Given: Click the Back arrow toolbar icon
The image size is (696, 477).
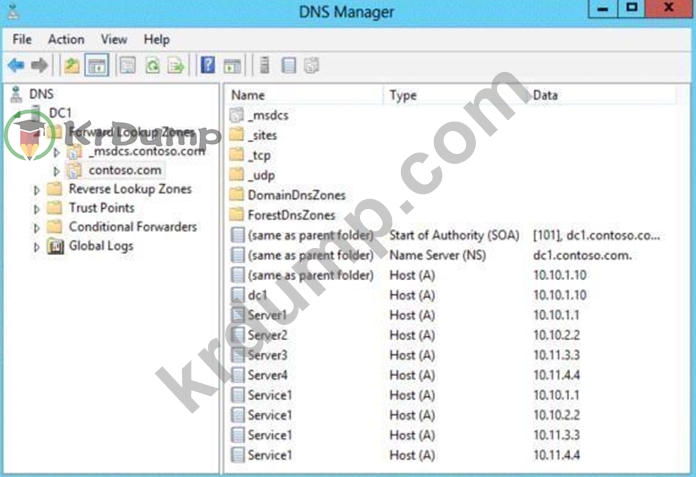Looking at the screenshot, I should [16, 66].
